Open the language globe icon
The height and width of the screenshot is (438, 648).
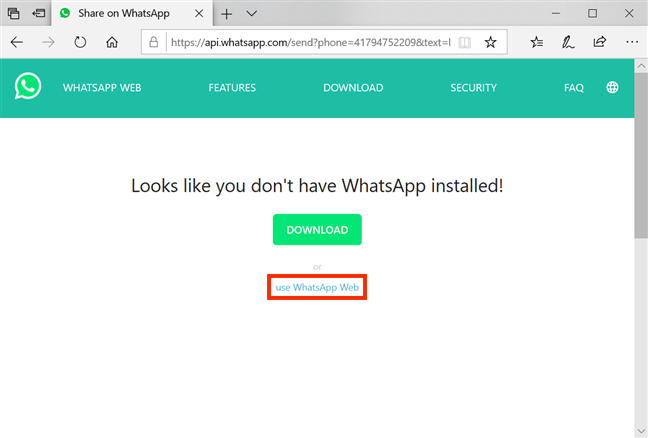click(612, 87)
